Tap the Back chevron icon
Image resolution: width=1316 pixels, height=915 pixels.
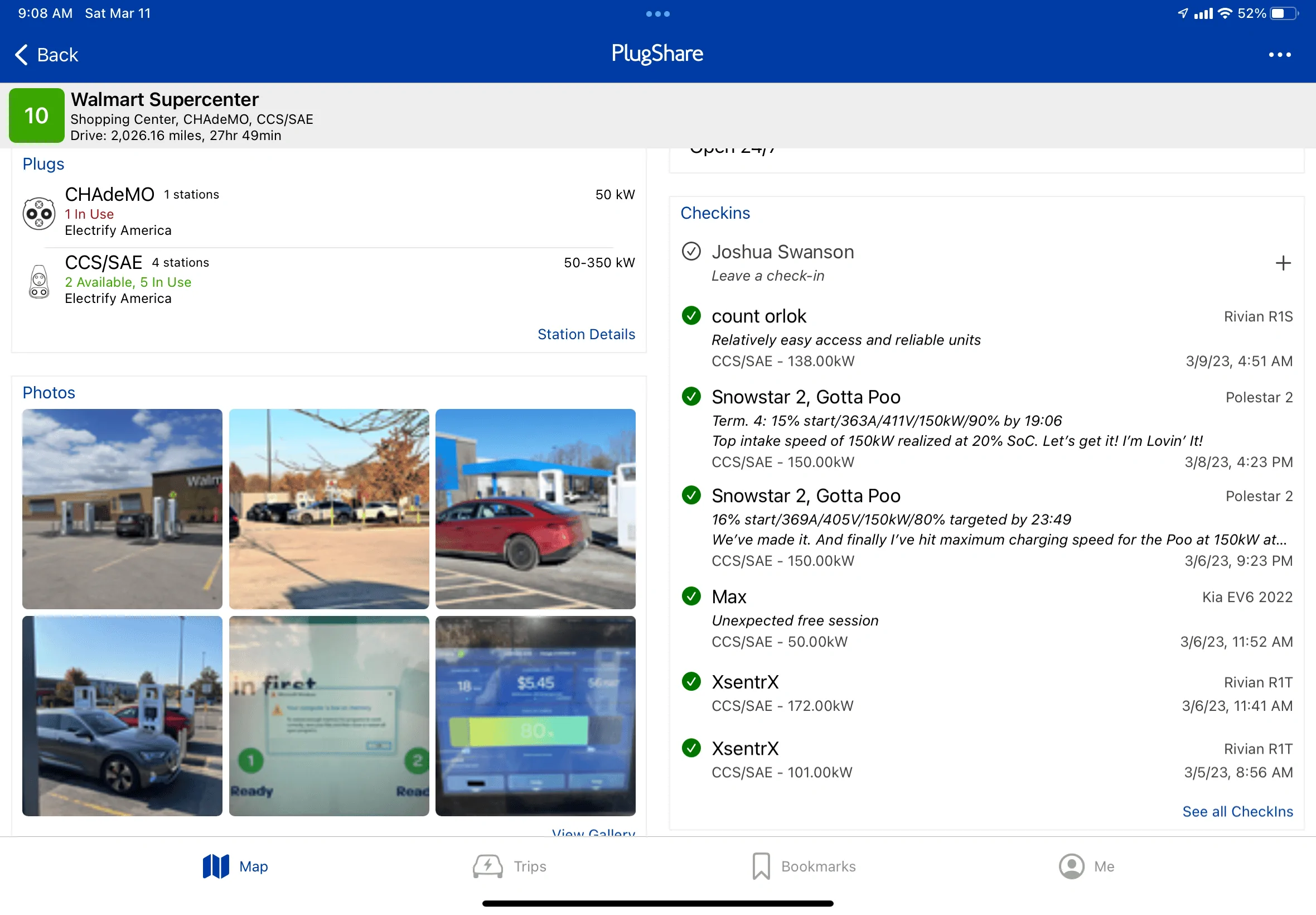click(21, 55)
